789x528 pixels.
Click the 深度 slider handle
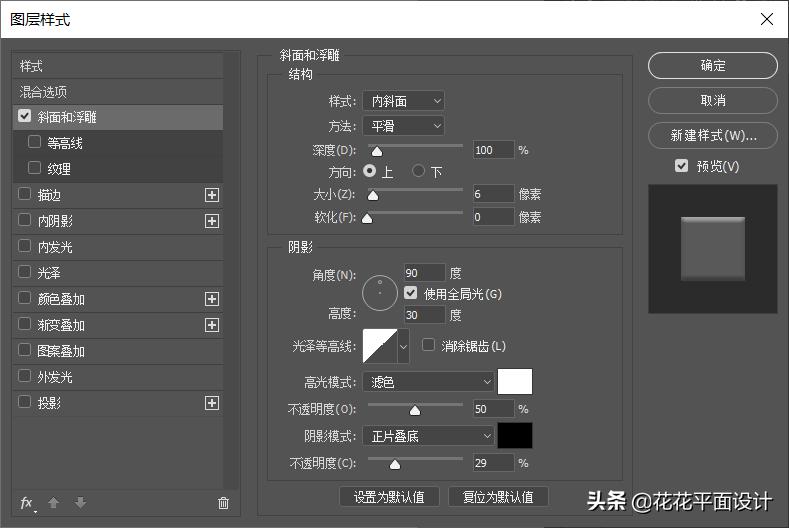tap(376, 152)
